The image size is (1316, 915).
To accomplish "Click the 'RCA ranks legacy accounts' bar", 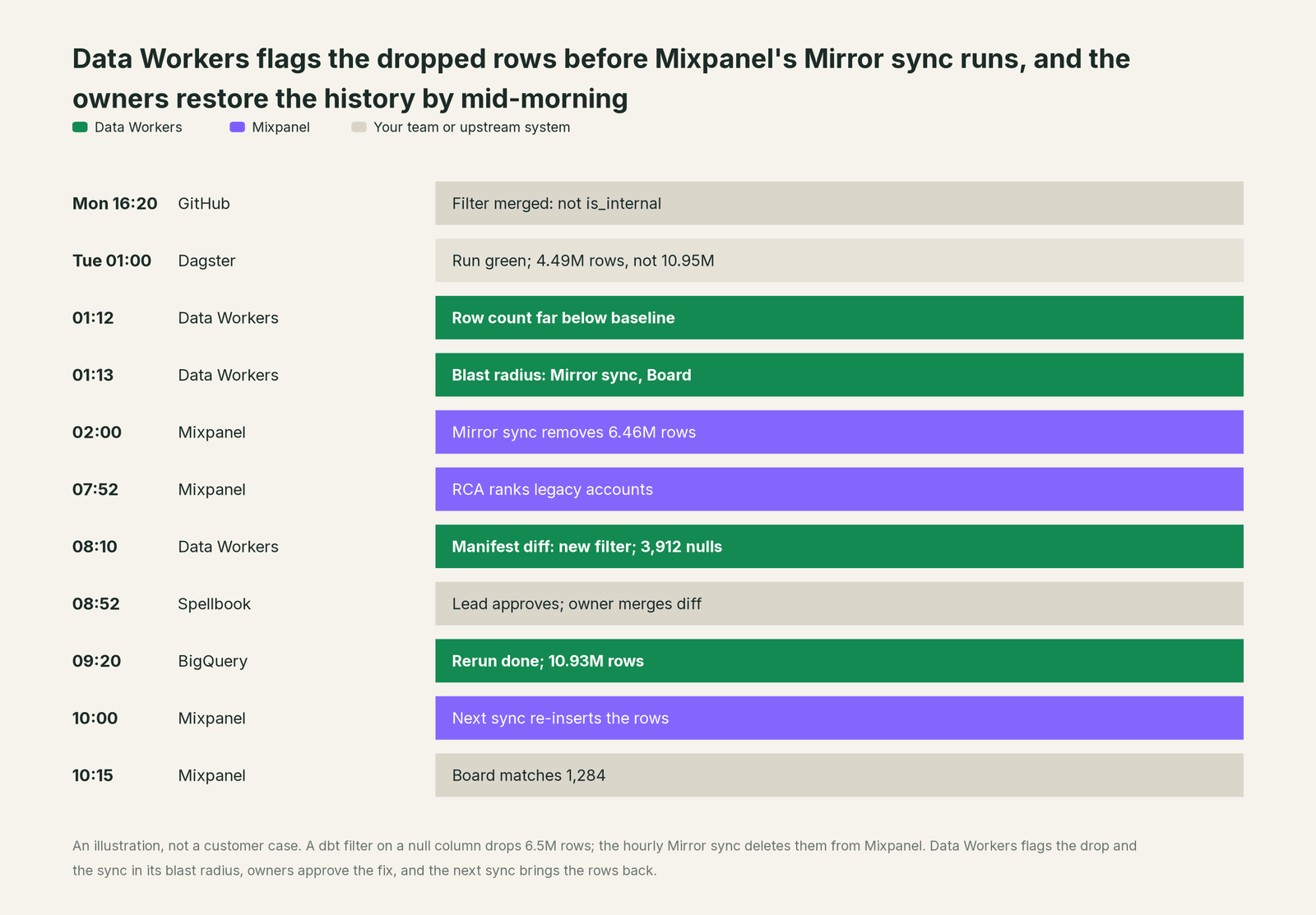I will [839, 489].
